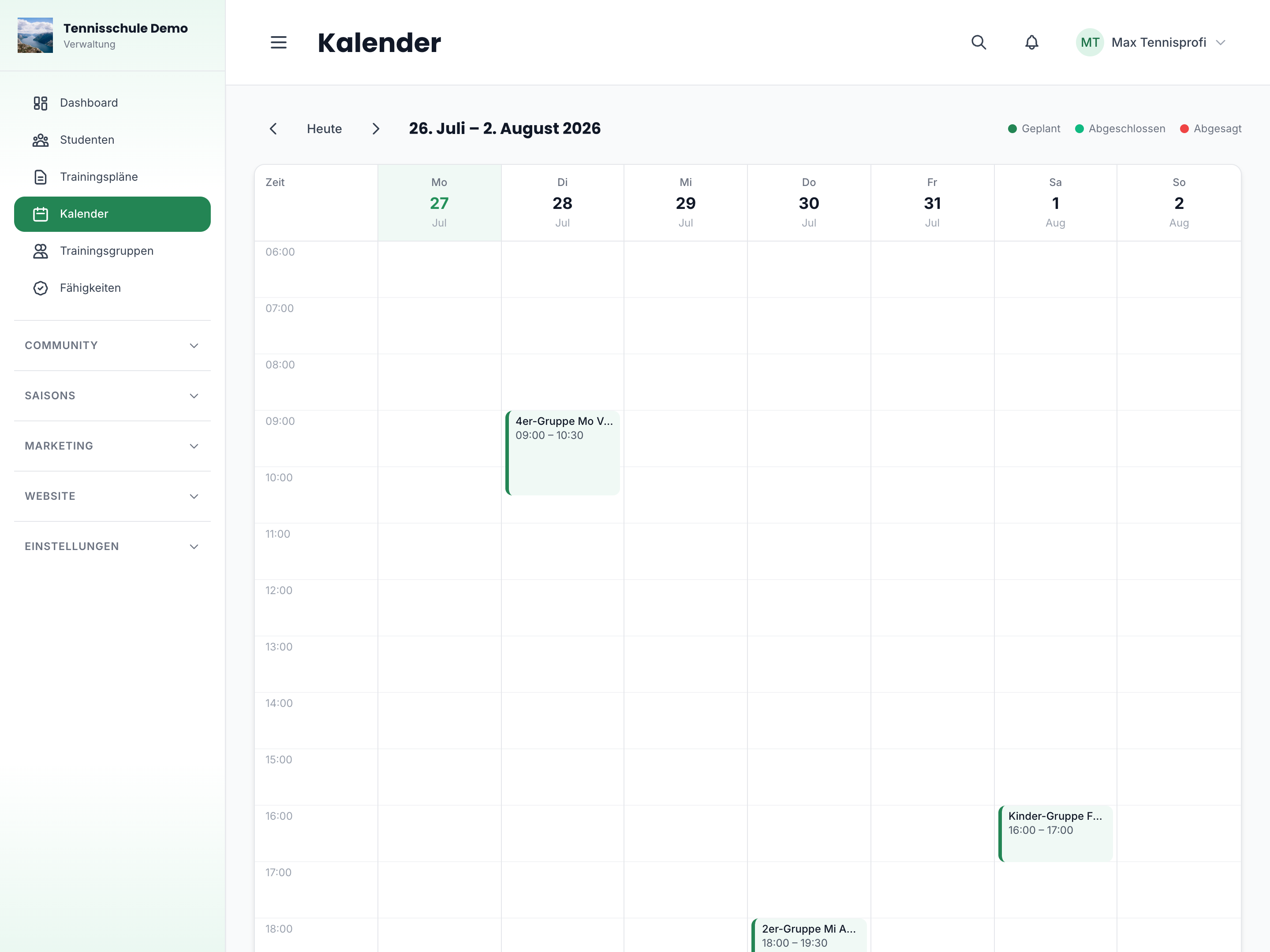Open the hamburger menu icon
This screenshot has width=1270, height=952.
click(278, 42)
